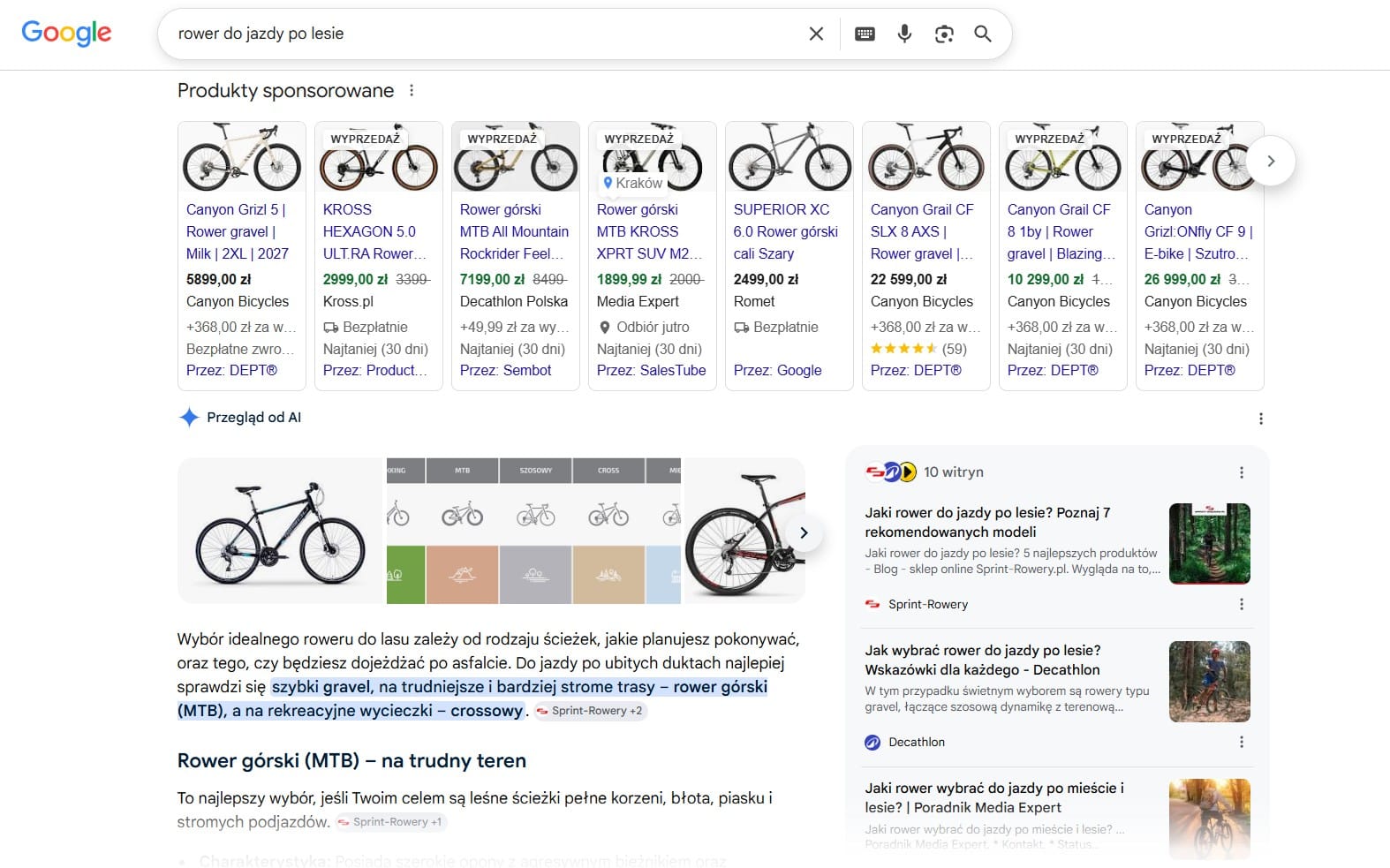
Task: Open KROSS HEXAGON 5.0 product link
Action: [x=374, y=231]
